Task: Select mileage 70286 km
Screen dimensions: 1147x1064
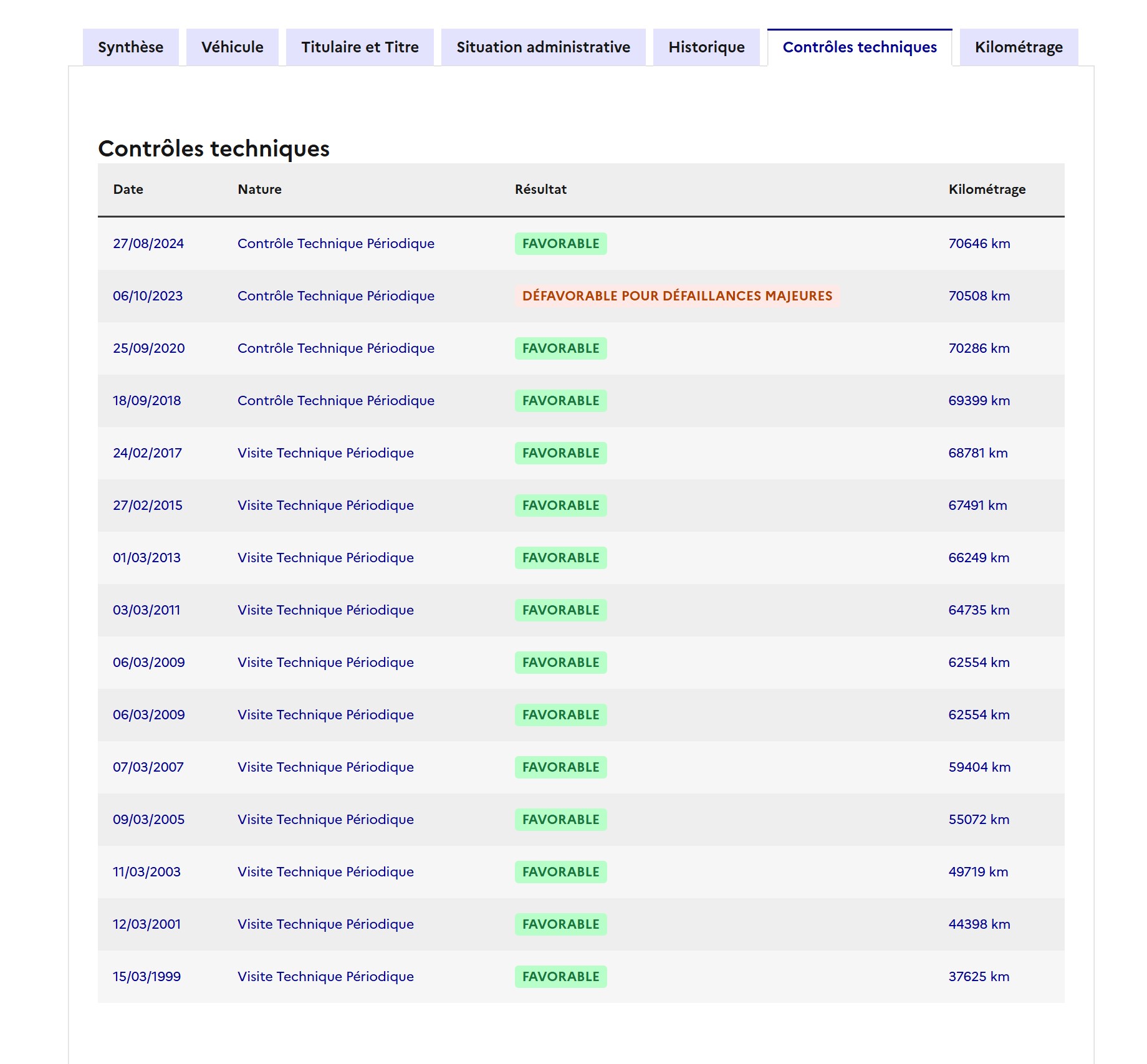Action: (x=979, y=348)
